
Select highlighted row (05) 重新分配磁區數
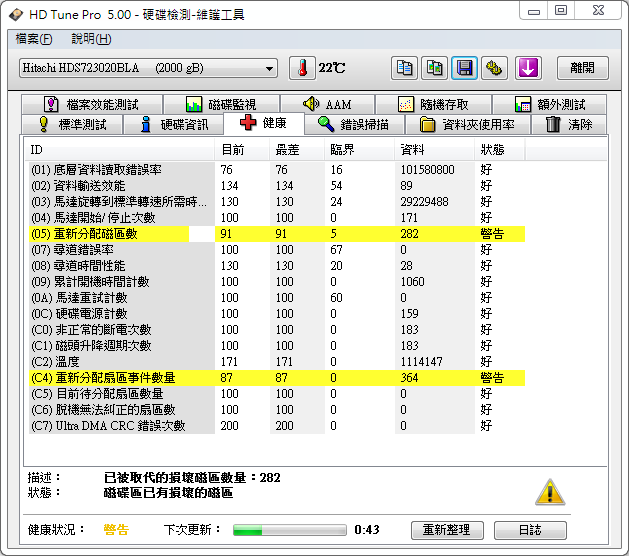277,234
